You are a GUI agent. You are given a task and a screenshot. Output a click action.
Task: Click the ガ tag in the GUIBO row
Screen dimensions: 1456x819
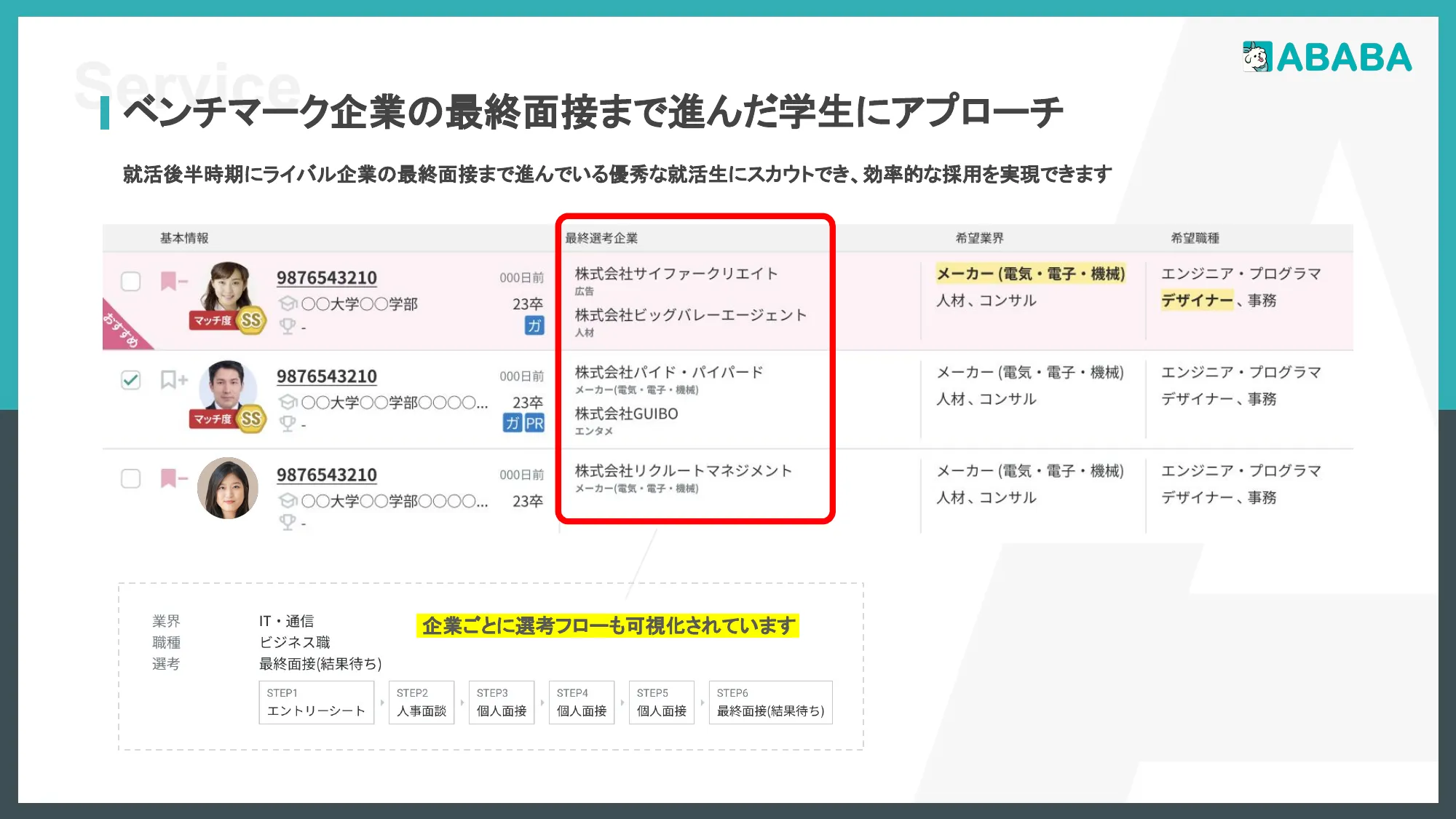513,423
